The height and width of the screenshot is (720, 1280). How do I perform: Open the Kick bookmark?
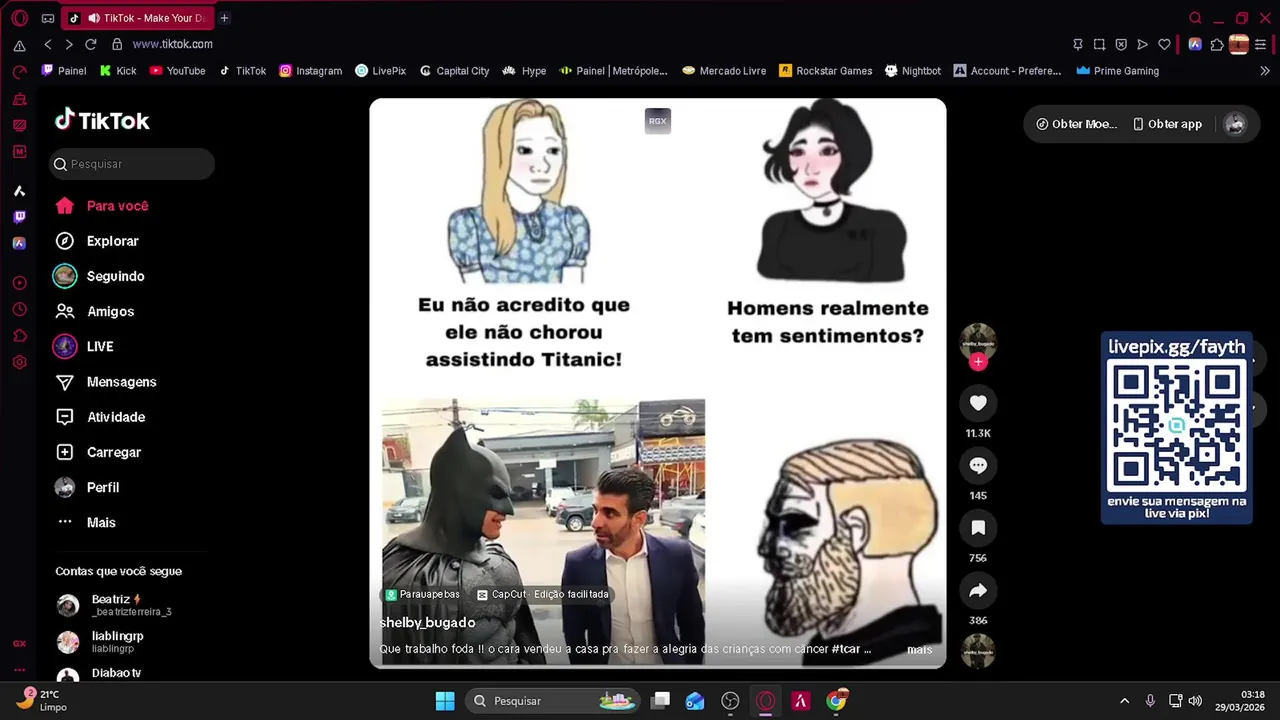pyautogui.click(x=118, y=71)
